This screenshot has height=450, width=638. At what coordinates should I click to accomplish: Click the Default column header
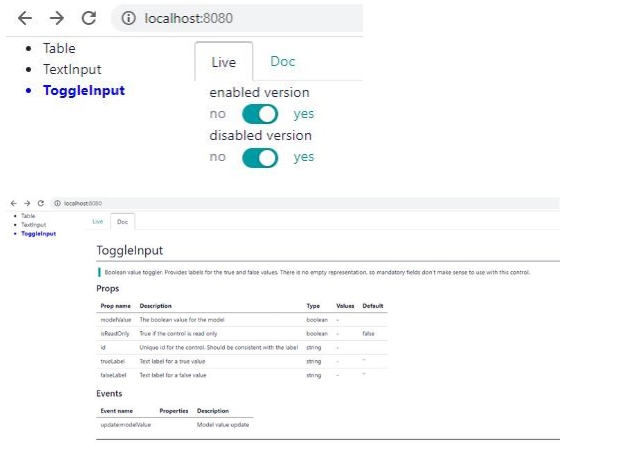pos(373,306)
